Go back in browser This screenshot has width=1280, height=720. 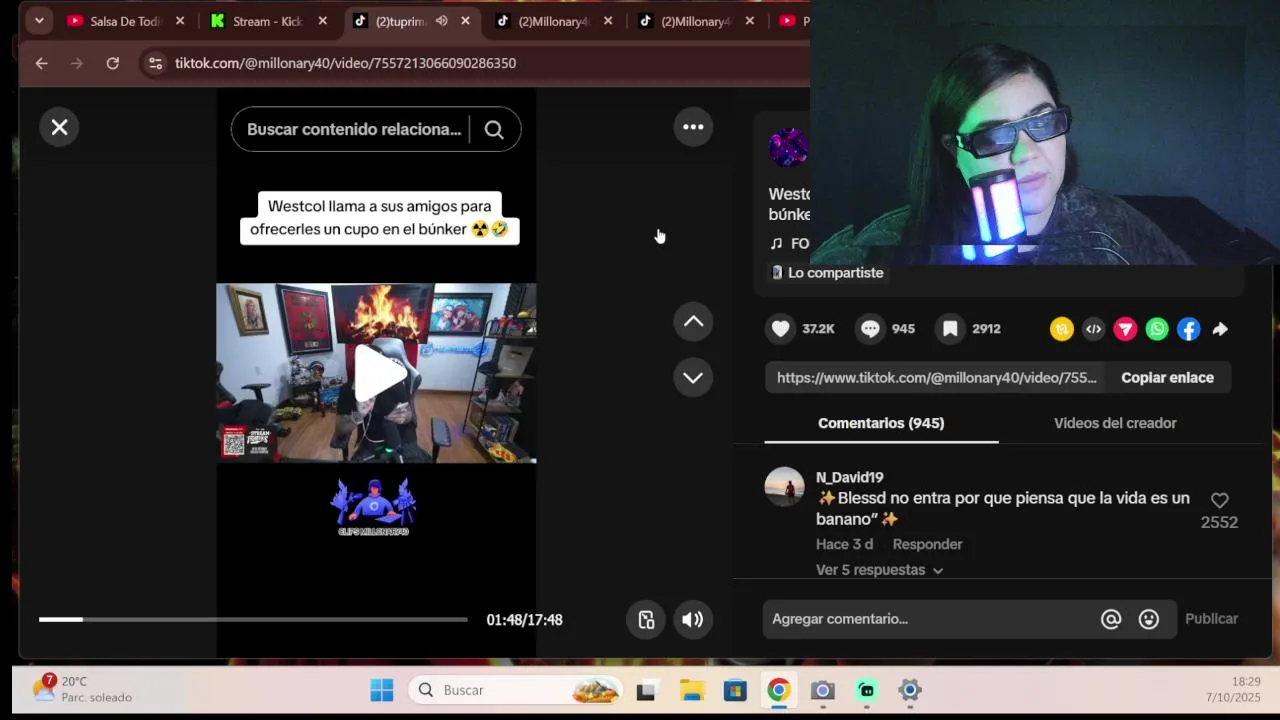click(41, 63)
